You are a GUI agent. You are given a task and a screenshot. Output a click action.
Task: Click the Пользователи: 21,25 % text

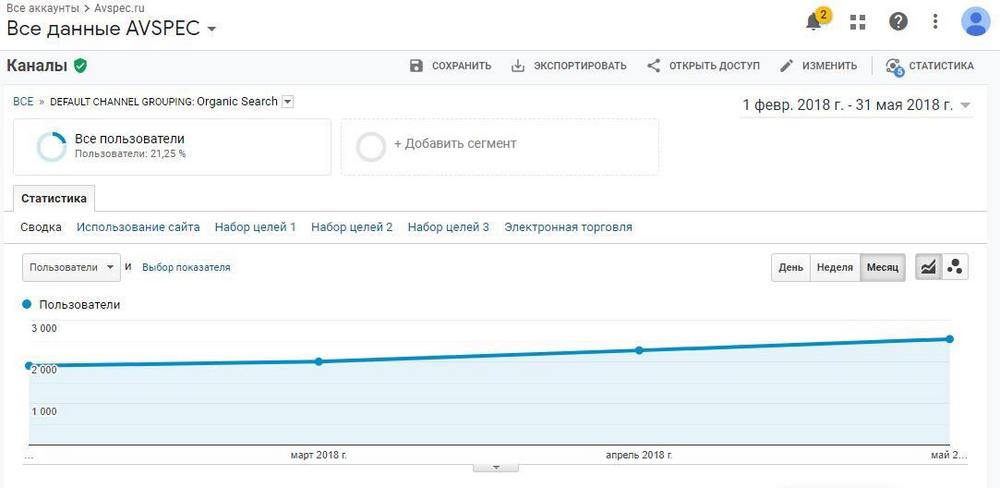130,154
